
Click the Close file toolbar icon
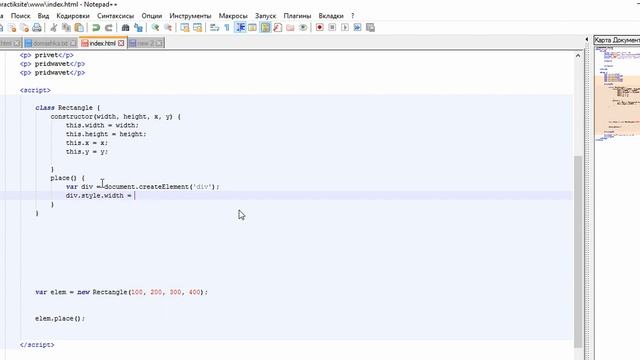tap(13, 28)
